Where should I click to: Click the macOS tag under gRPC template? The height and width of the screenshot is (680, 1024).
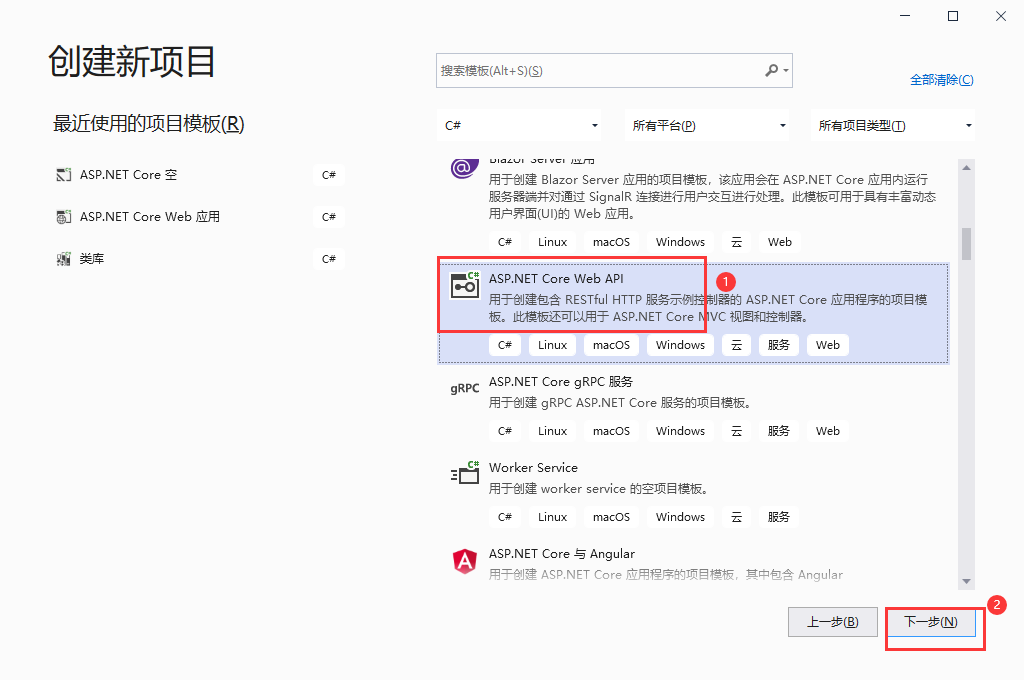611,430
